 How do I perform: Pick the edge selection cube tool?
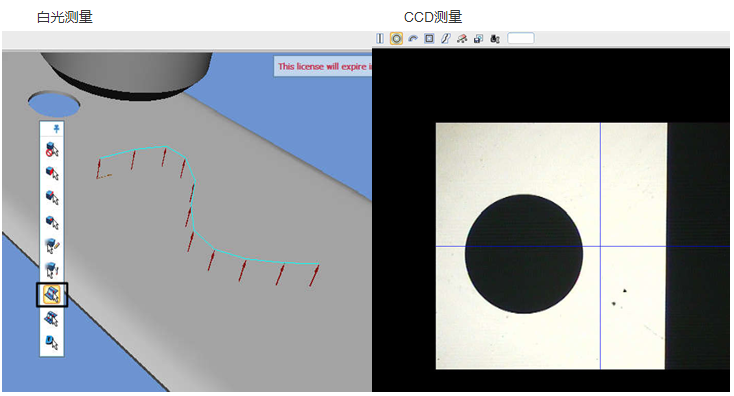pos(52,197)
